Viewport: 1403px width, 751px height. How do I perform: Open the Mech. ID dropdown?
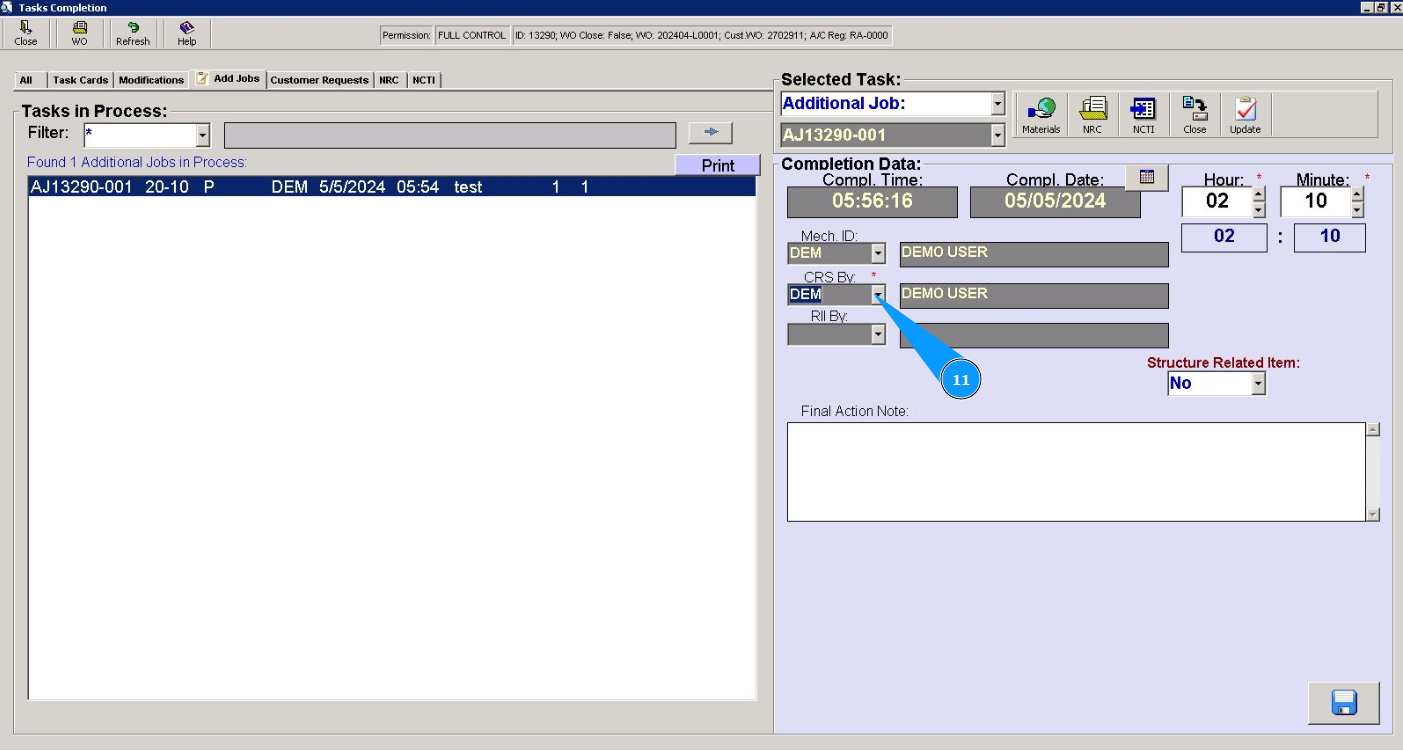tap(878, 254)
